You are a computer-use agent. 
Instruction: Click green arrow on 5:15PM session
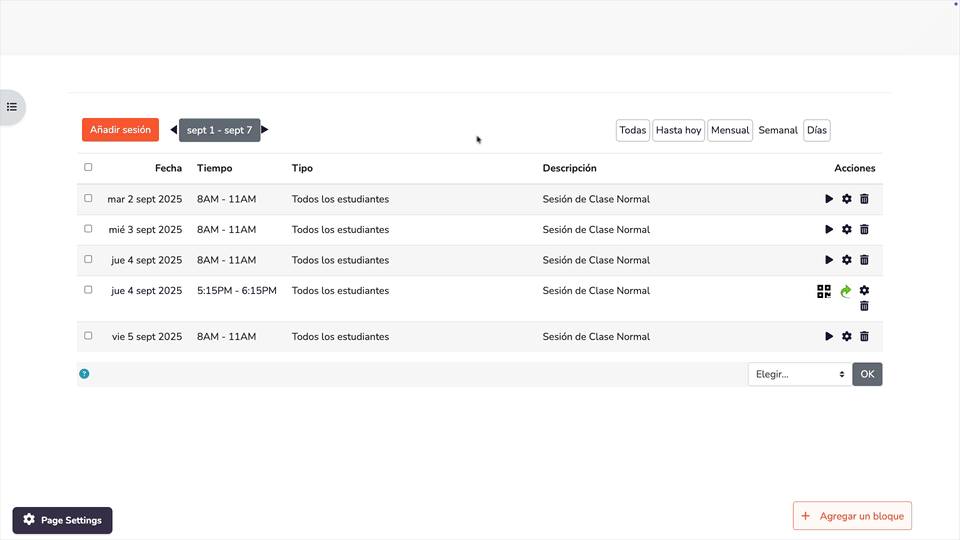[846, 291]
